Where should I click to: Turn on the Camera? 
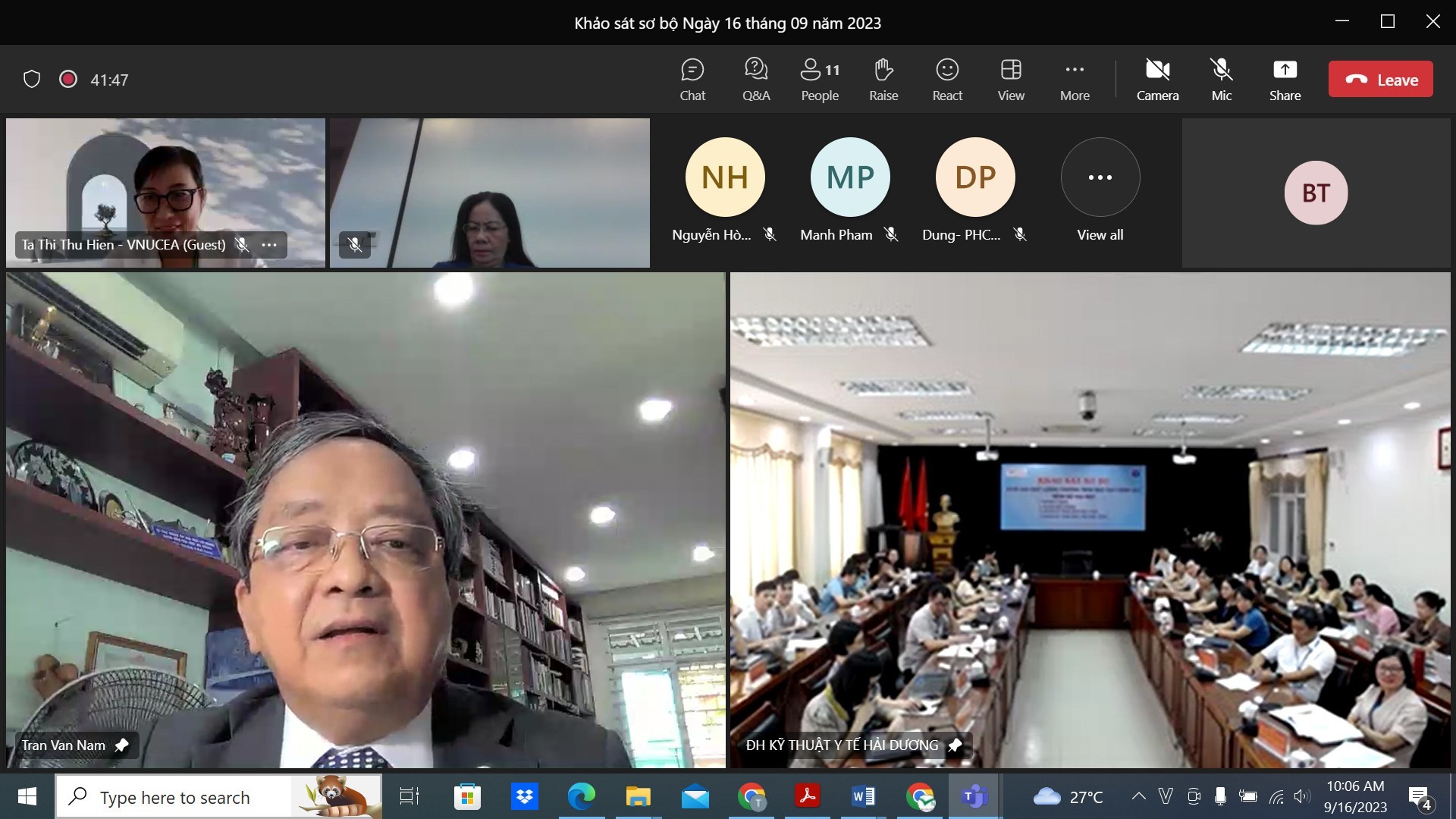coord(1157,79)
